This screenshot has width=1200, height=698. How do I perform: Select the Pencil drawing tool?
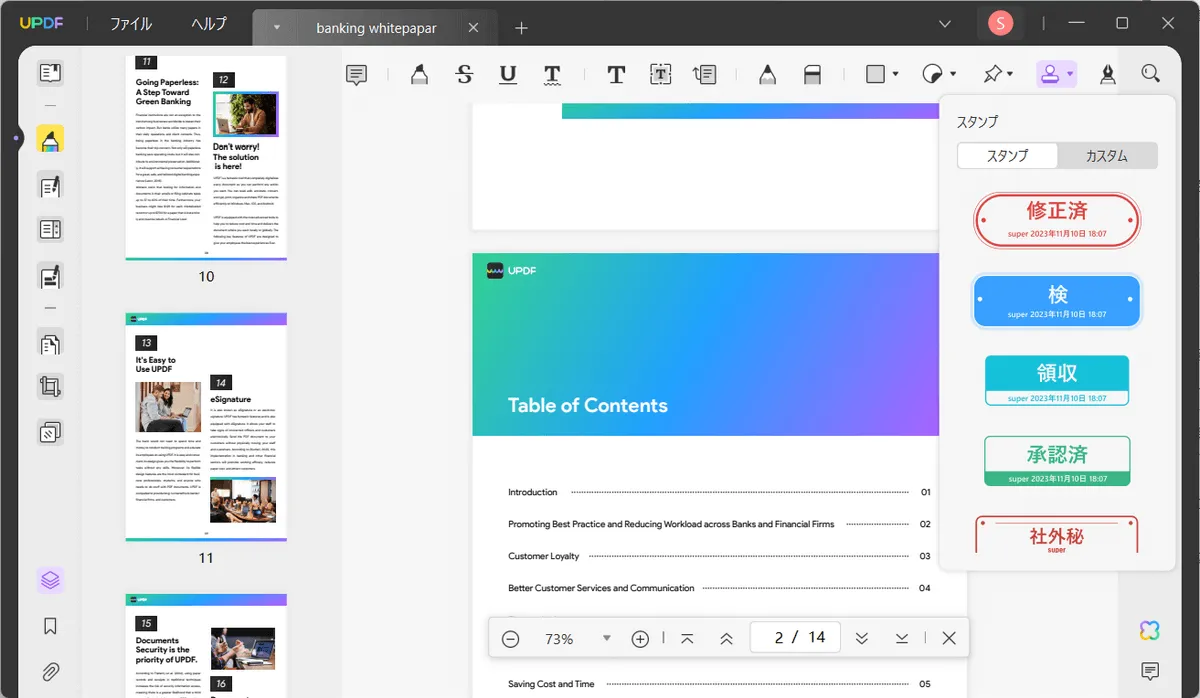767,74
